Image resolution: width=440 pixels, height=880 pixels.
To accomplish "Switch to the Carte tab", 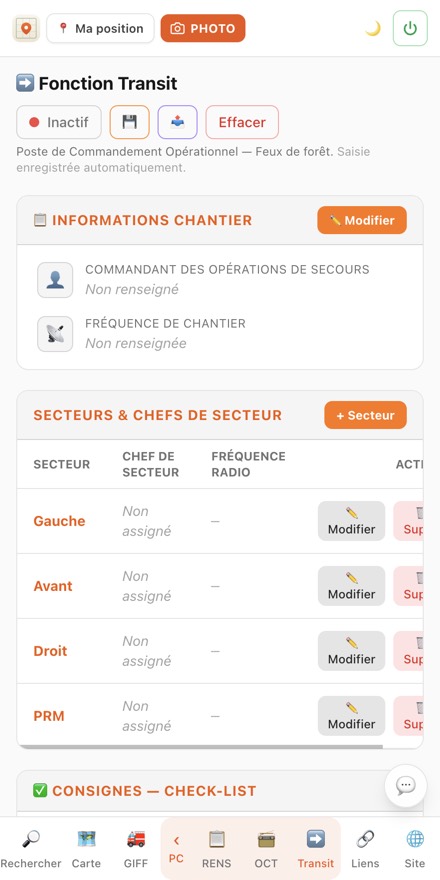I will coord(86,849).
